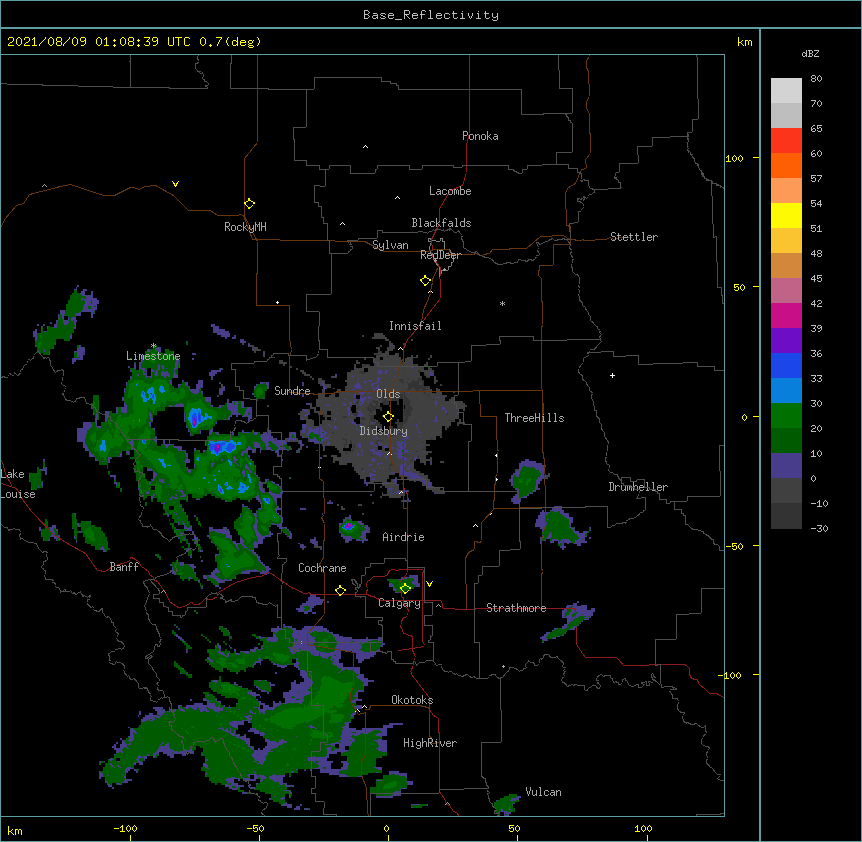862x842 pixels.
Task: Click the -50 tick on the bottom axis
Action: point(255,828)
